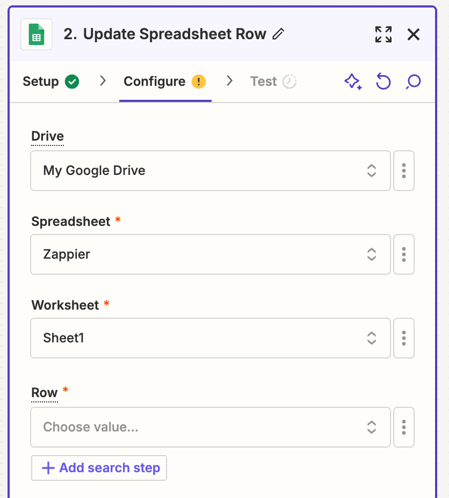Open three-dot menu beside Row field
This screenshot has height=498, width=449.
[404, 427]
